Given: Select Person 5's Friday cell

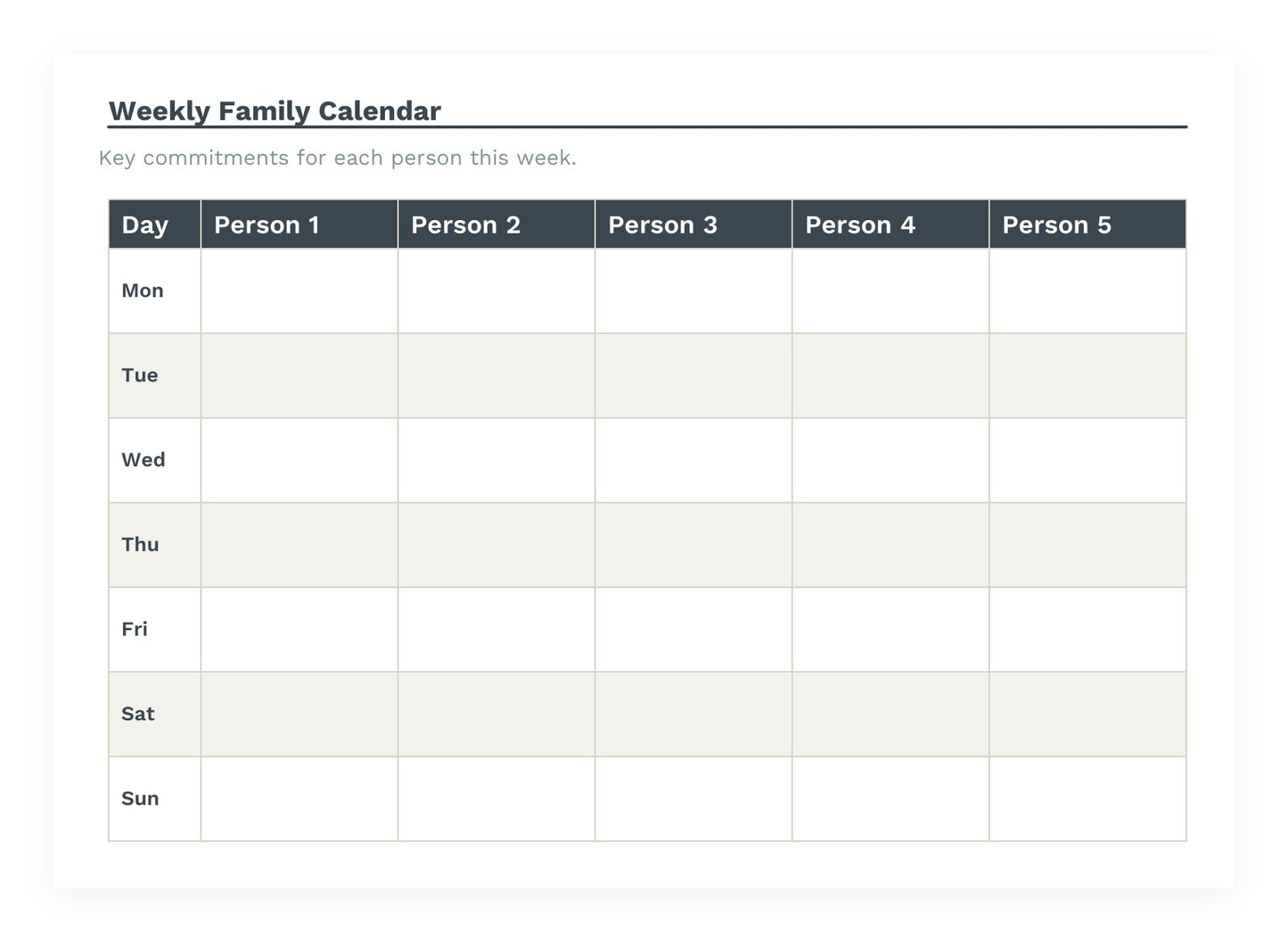Looking at the screenshot, I should [1087, 629].
